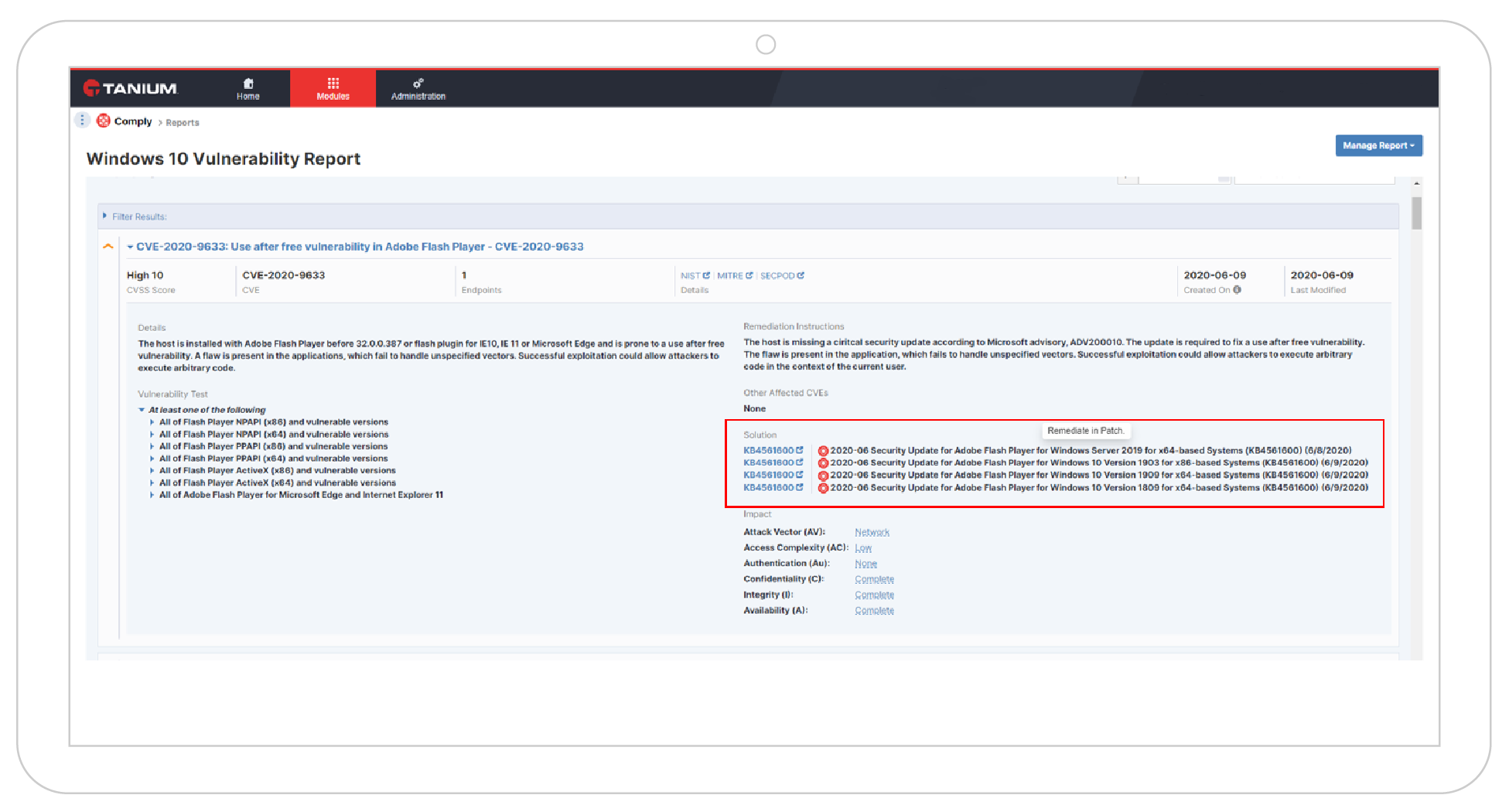Select the CVE-2020-9633 CVE value
Viewport: 1509px width, 812px height.
[283, 275]
